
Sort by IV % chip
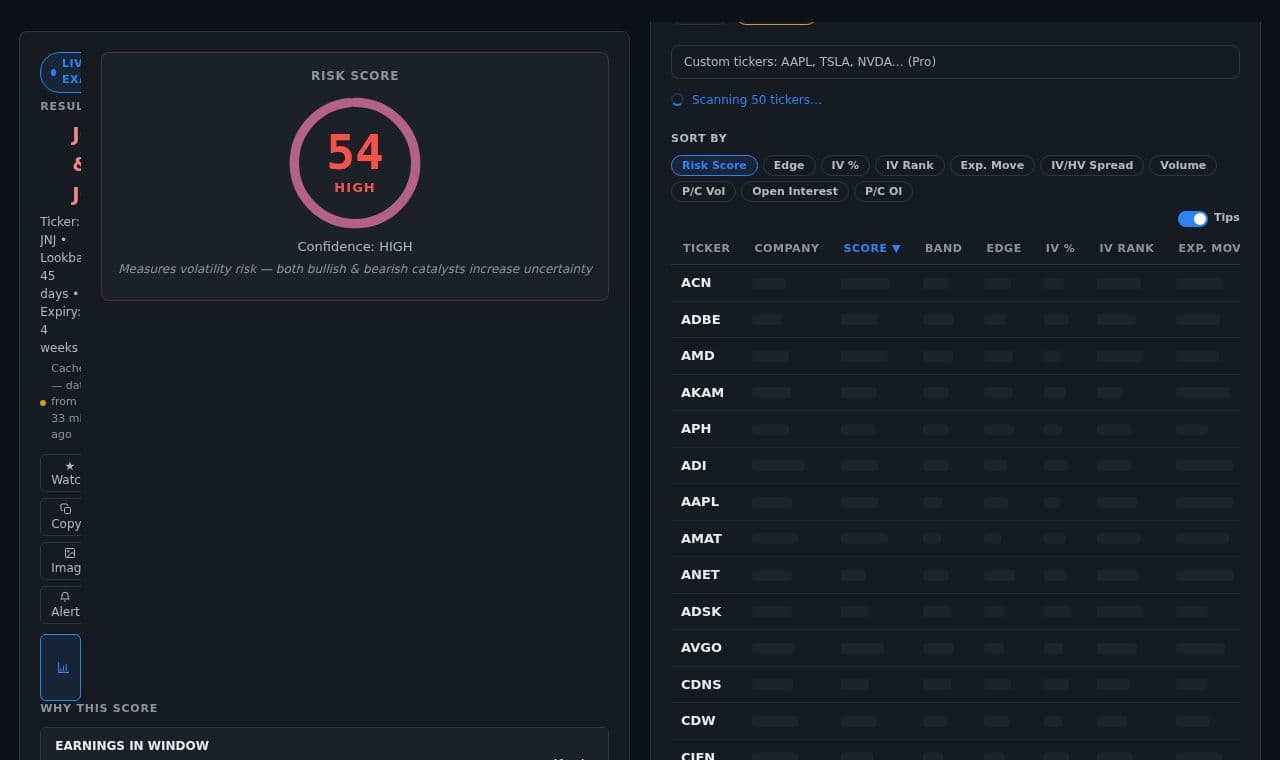pyautogui.click(x=845, y=165)
